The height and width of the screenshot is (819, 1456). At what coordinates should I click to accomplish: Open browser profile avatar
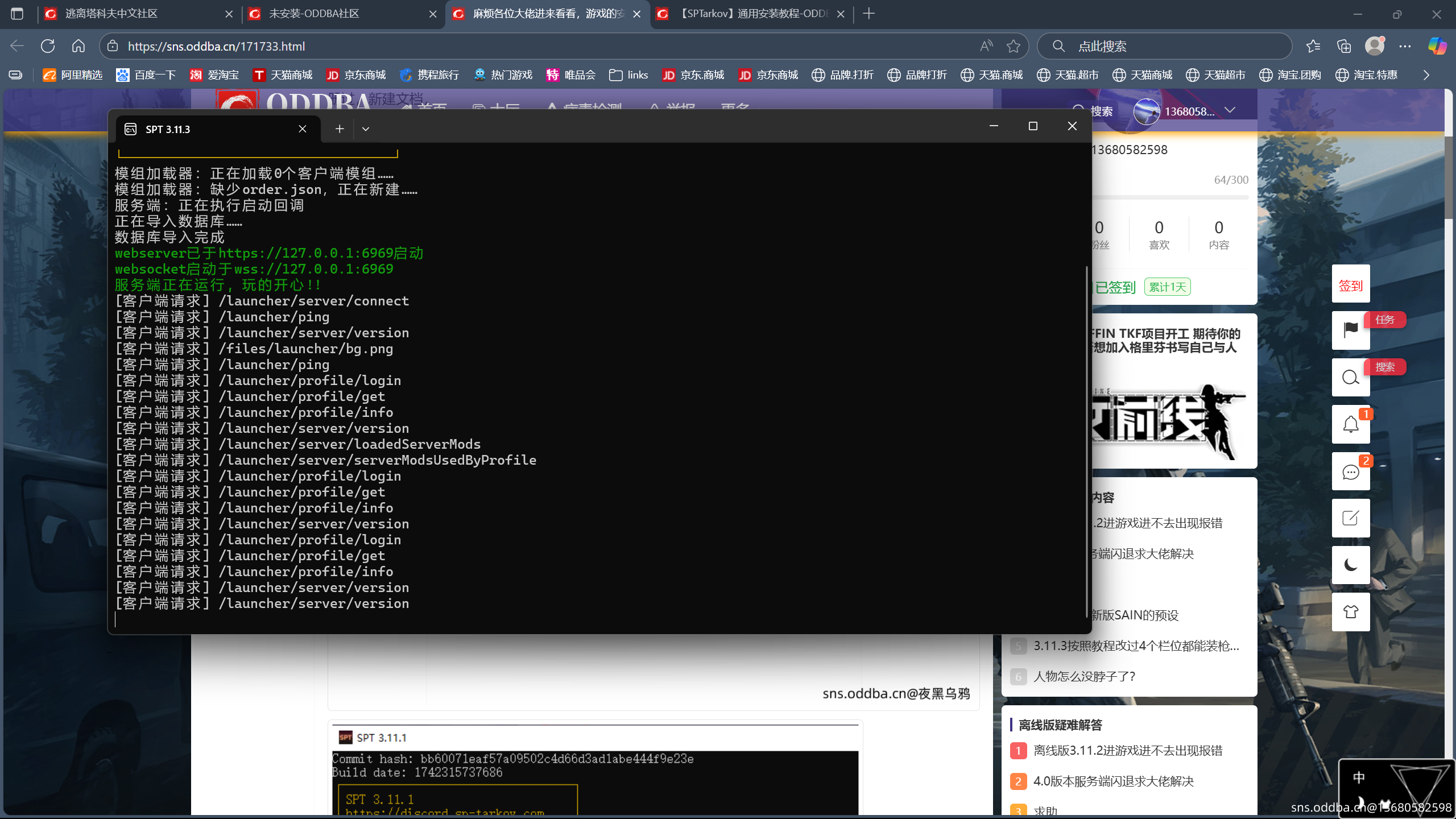point(1375,46)
